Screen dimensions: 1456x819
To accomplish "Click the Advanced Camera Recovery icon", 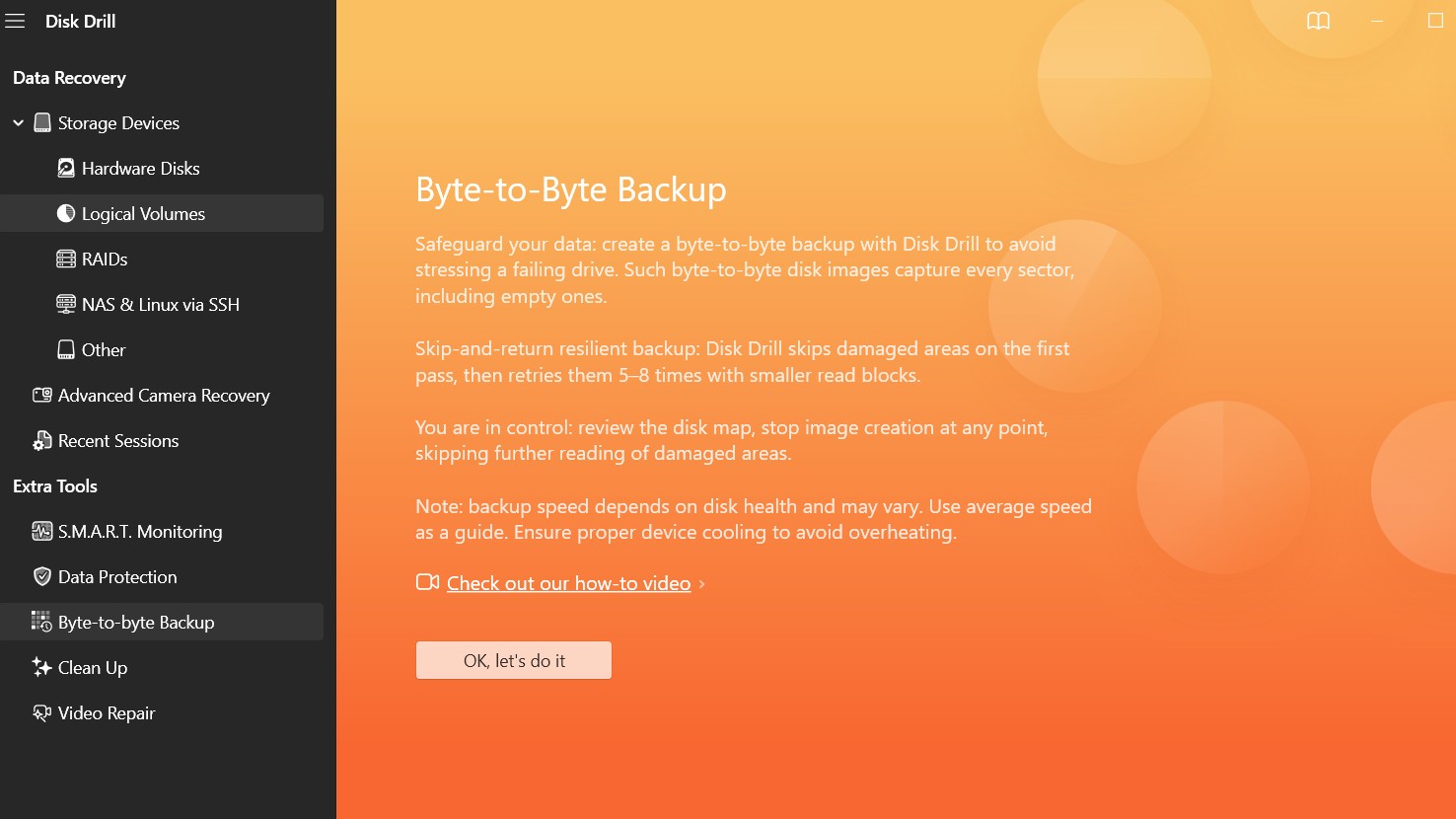I will click(x=41, y=396).
